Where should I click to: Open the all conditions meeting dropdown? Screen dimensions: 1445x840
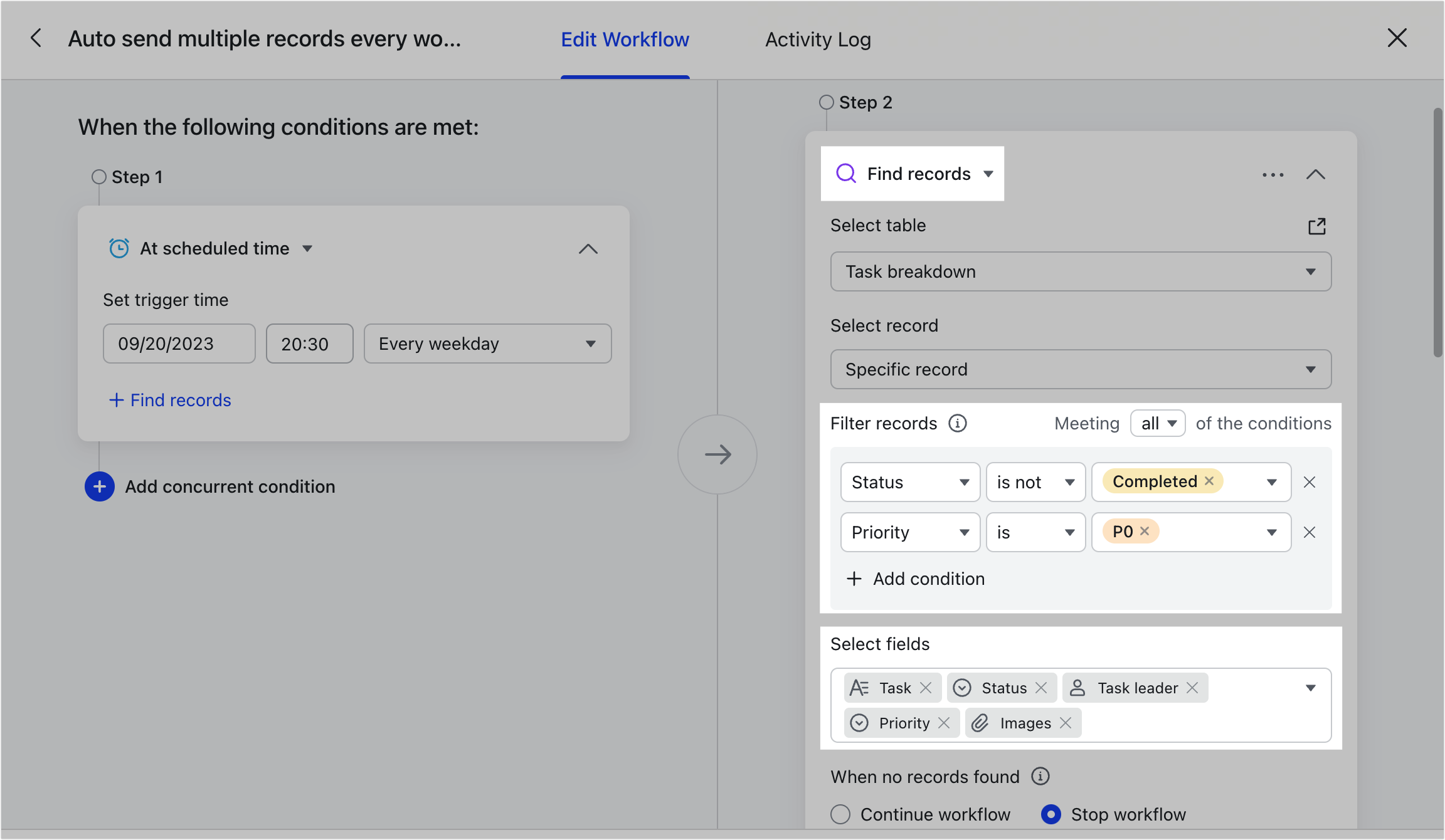tap(1157, 423)
